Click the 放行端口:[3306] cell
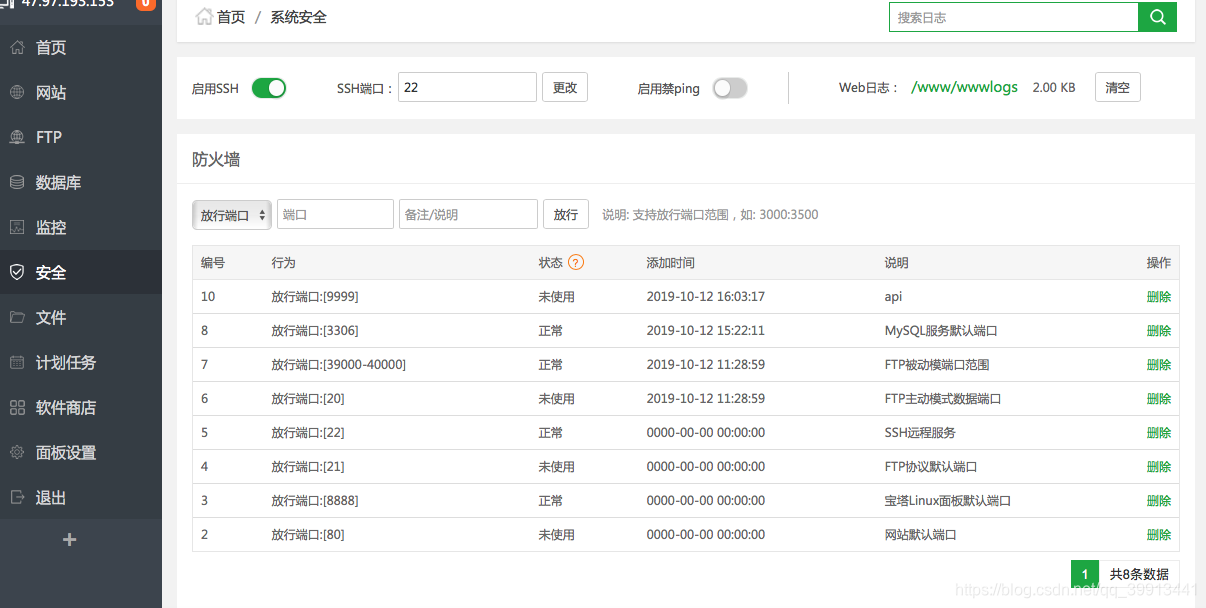Image resolution: width=1206 pixels, height=608 pixels. (315, 331)
